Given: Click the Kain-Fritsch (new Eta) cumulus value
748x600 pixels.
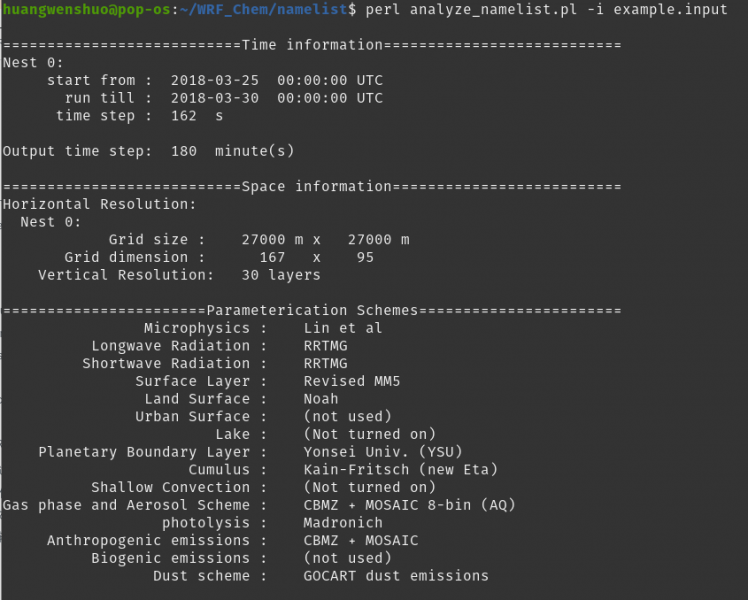Looking at the screenshot, I should tap(400, 470).
